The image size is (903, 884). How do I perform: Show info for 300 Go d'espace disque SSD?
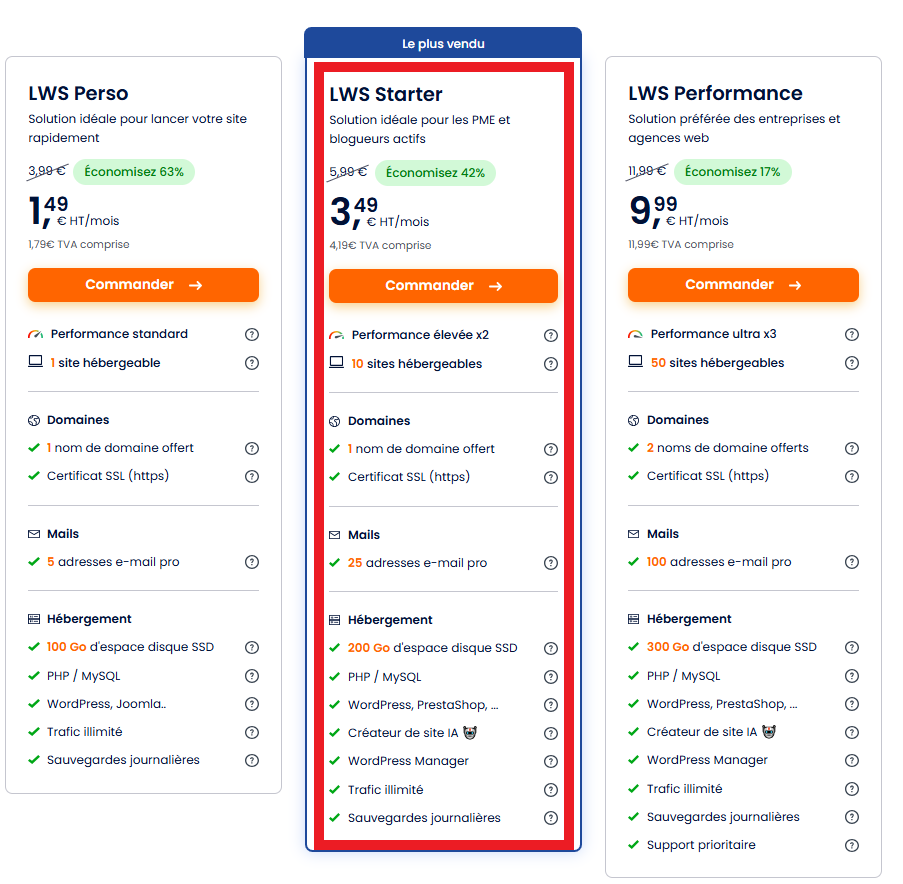coord(852,647)
